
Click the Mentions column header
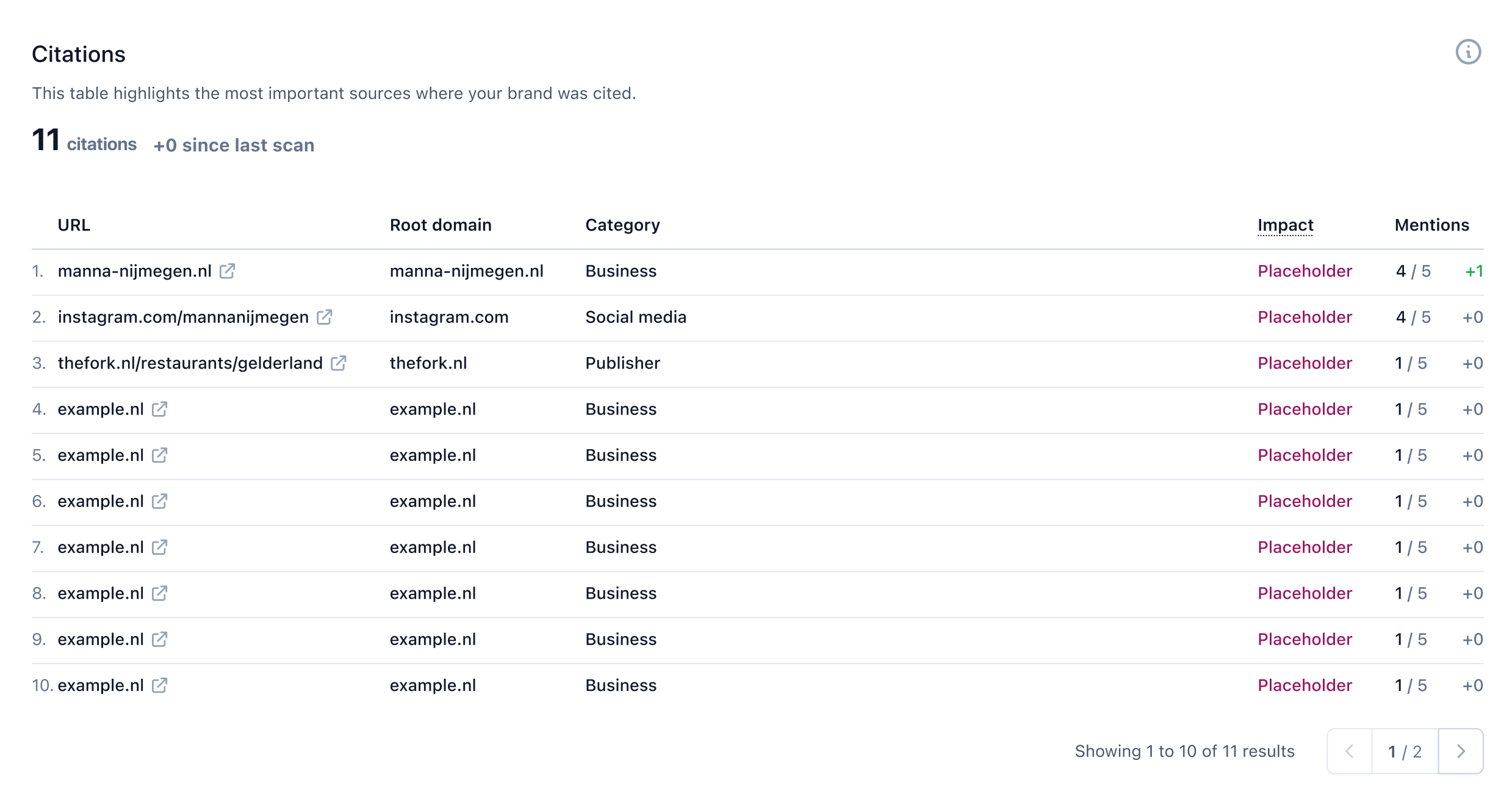pos(1431,225)
